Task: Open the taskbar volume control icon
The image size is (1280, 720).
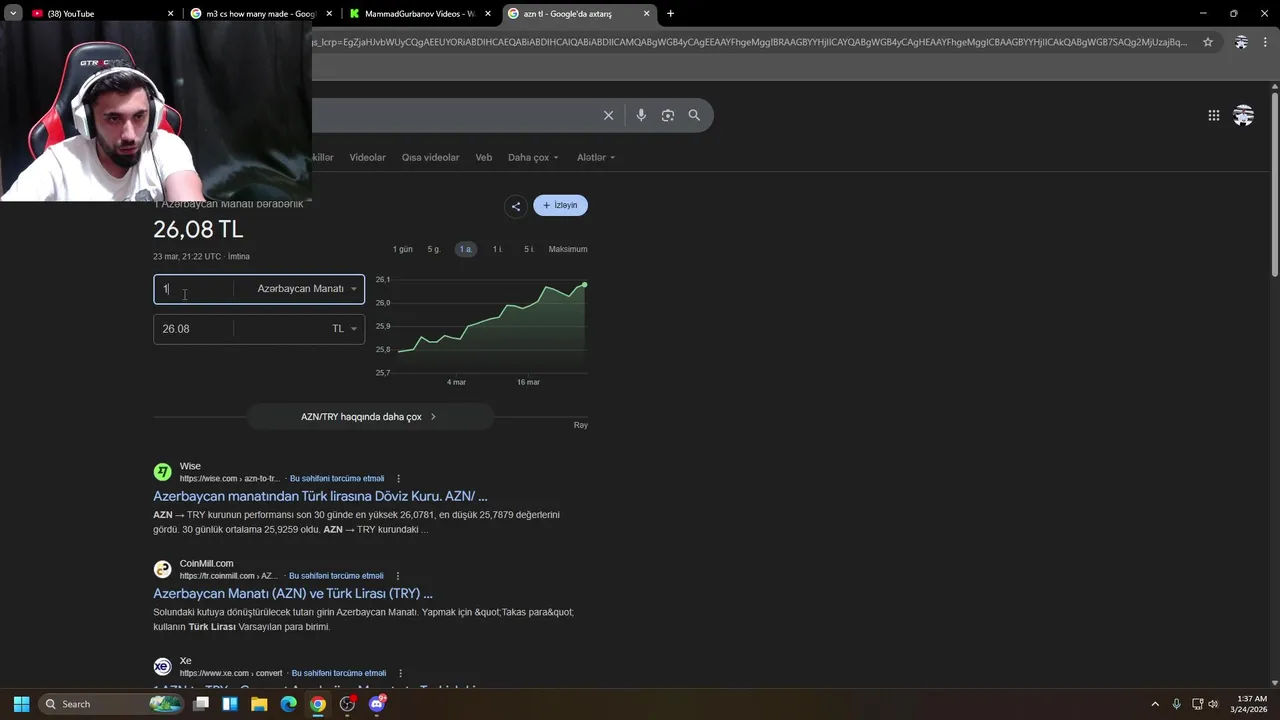Action: [x=1213, y=704]
